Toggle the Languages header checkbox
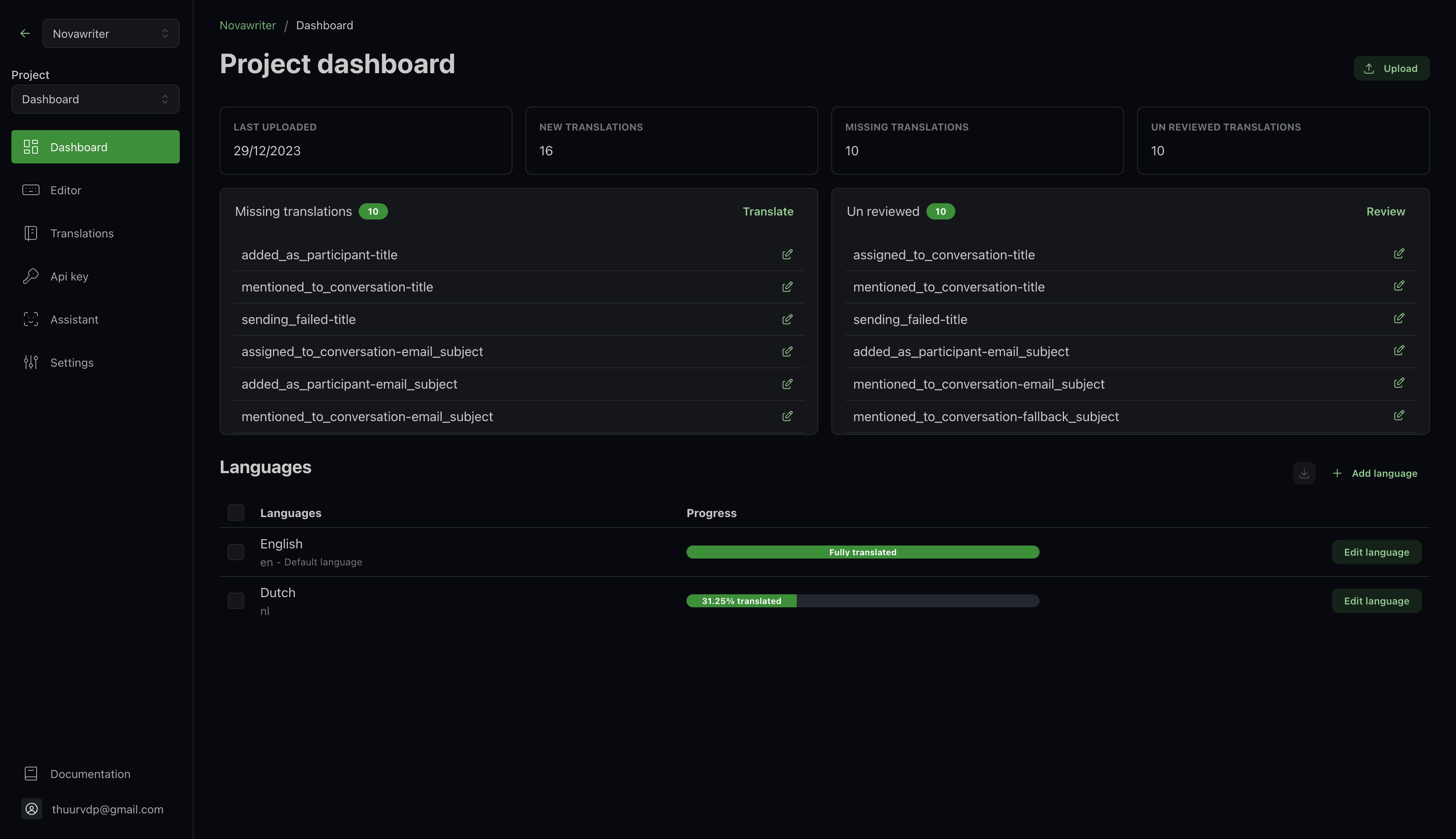Screen dimensions: 1456x839 click(x=235, y=512)
